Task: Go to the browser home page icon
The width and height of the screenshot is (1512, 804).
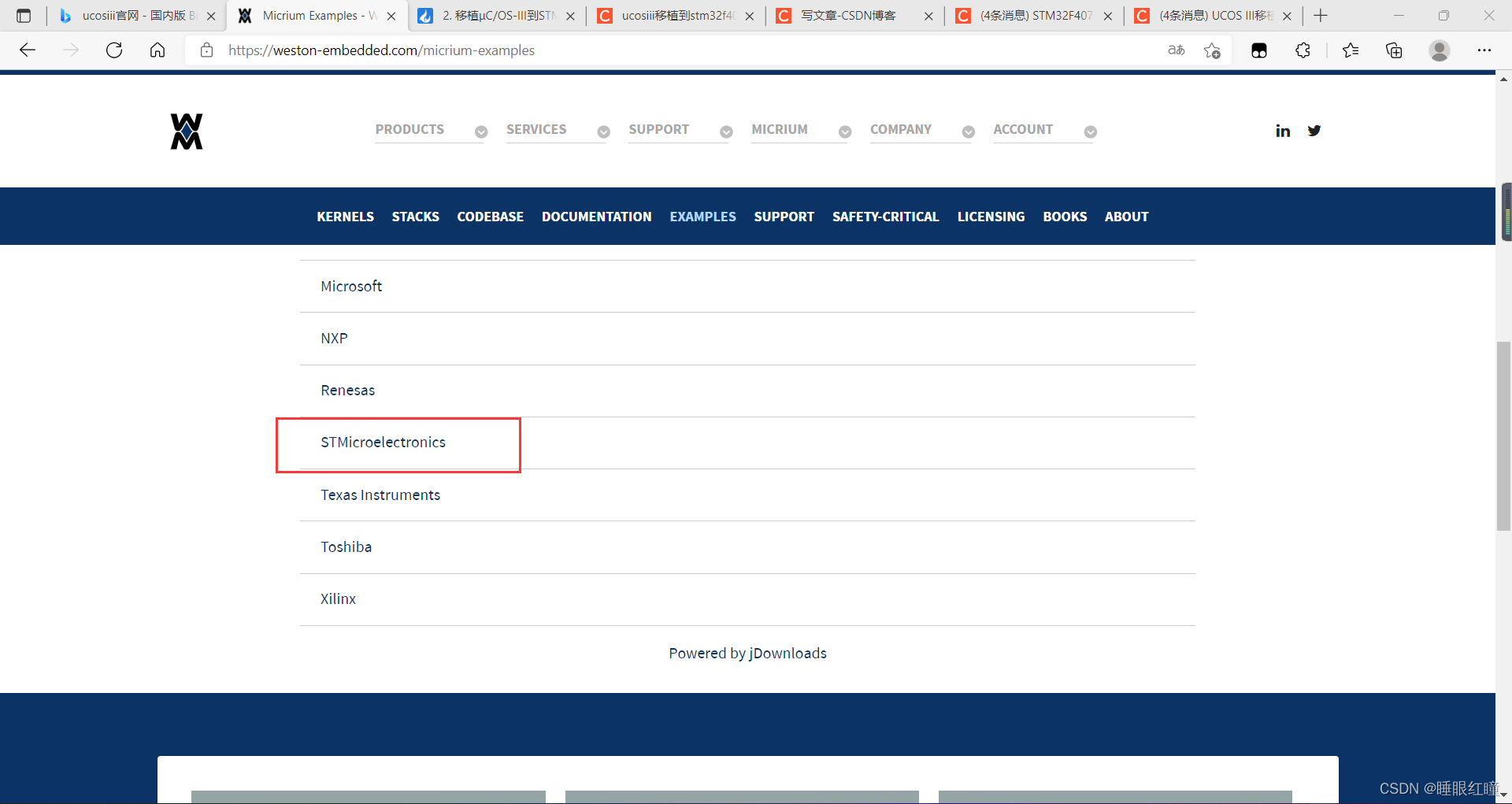Action: coord(157,50)
